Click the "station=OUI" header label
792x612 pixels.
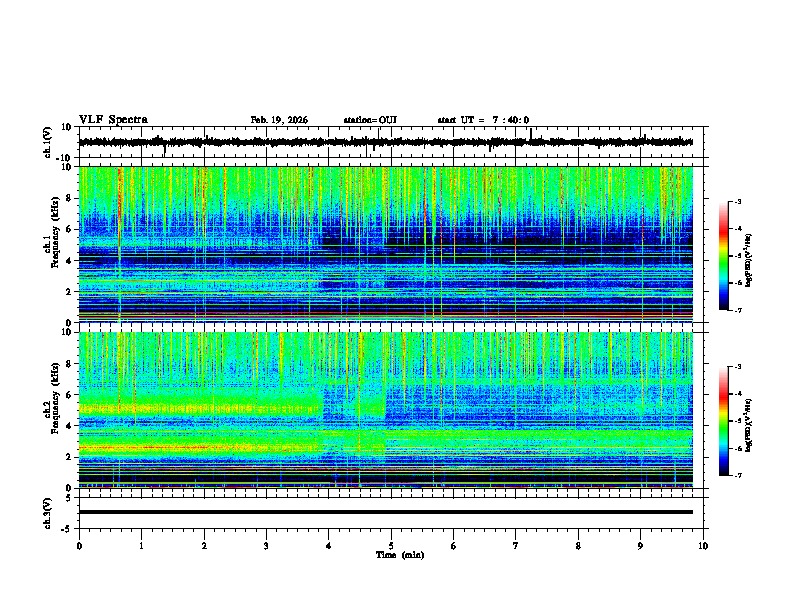[x=370, y=120]
